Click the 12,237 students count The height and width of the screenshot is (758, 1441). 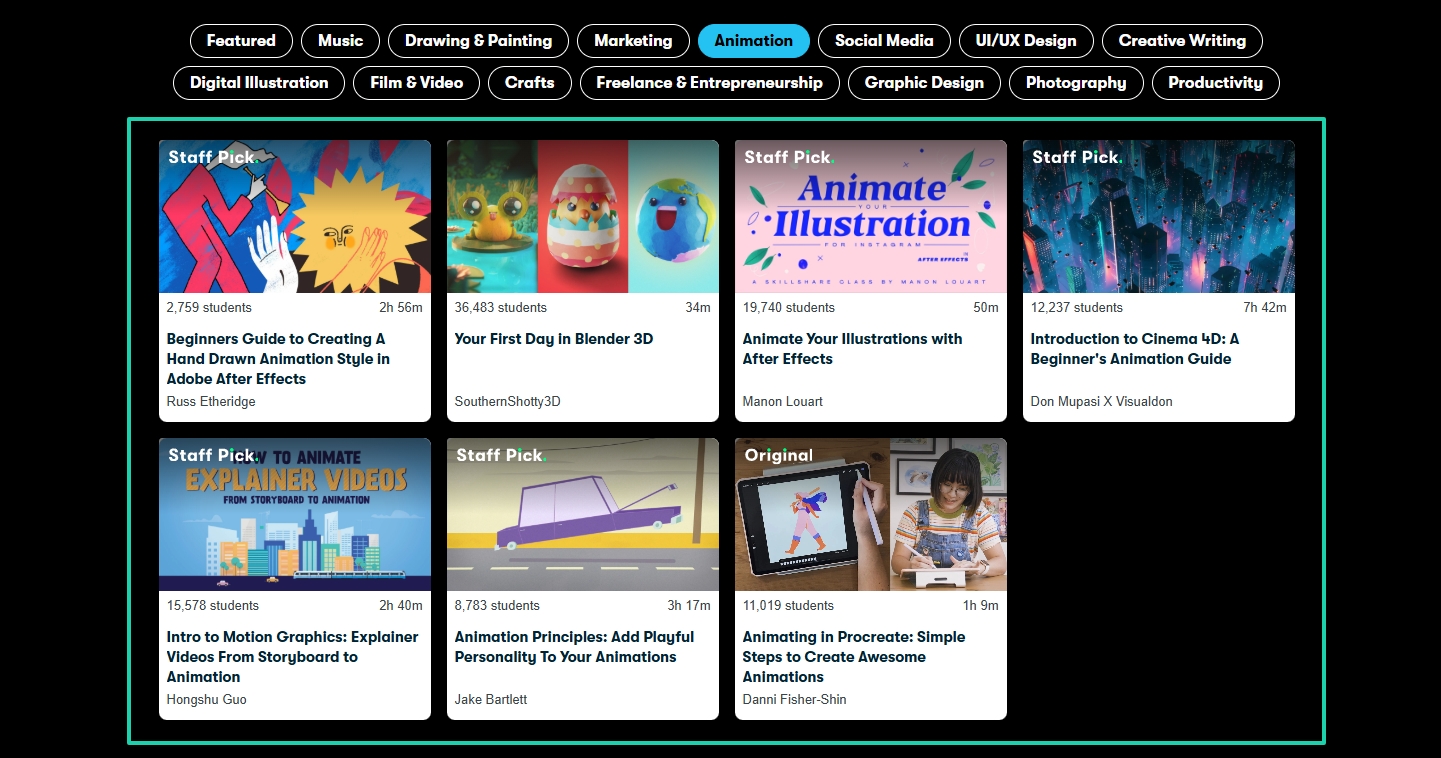(x=1076, y=307)
